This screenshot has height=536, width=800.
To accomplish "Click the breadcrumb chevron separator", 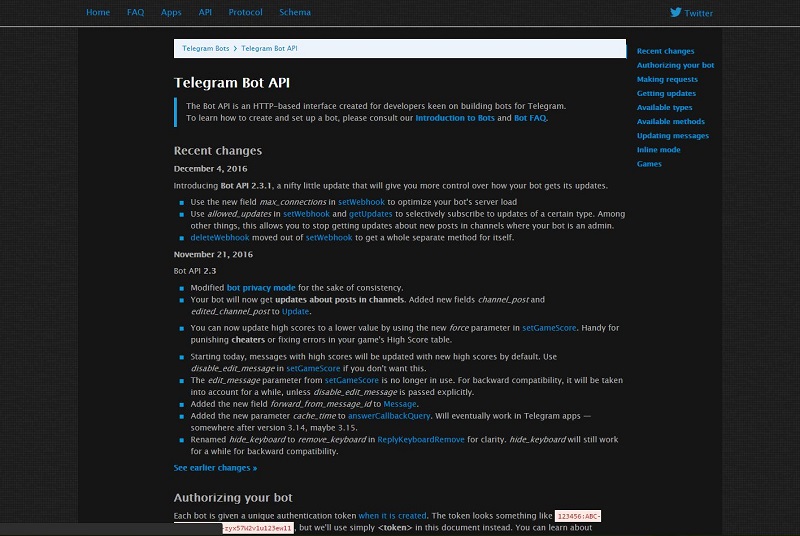I will click(235, 48).
